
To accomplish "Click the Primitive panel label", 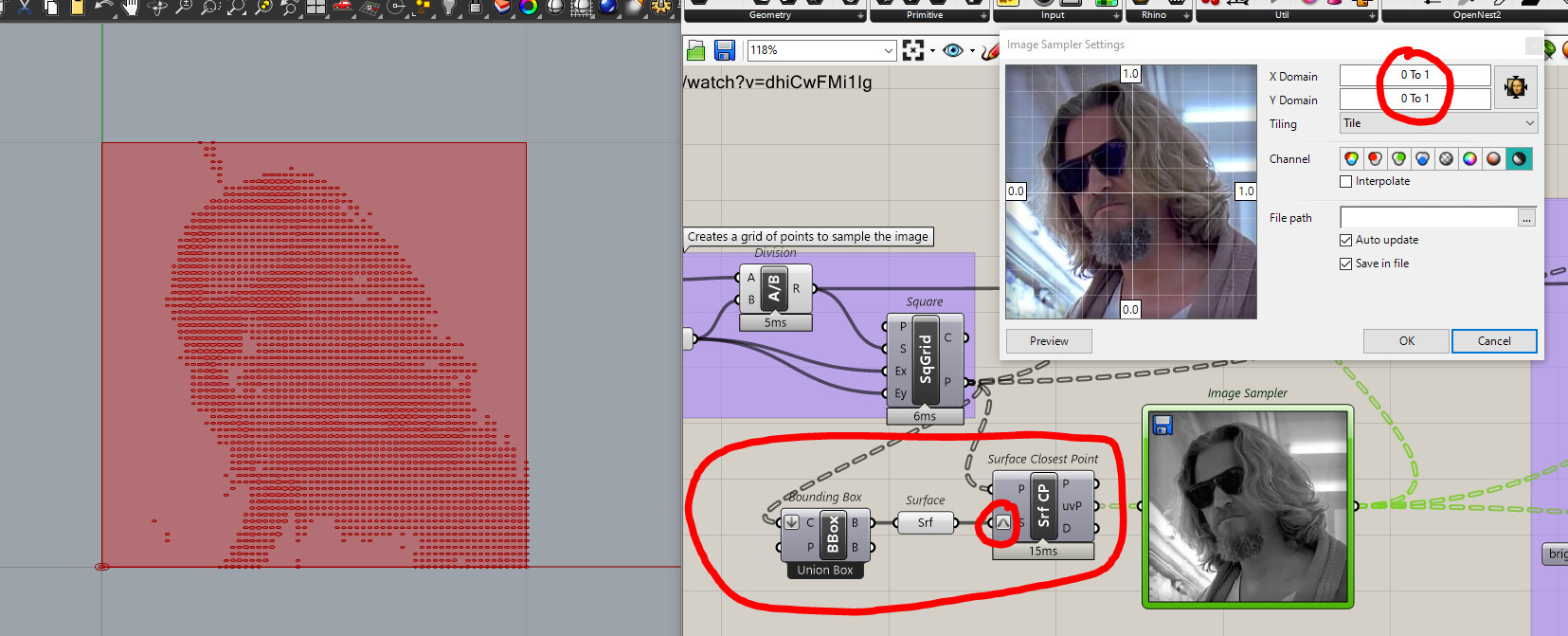I will coord(925,15).
